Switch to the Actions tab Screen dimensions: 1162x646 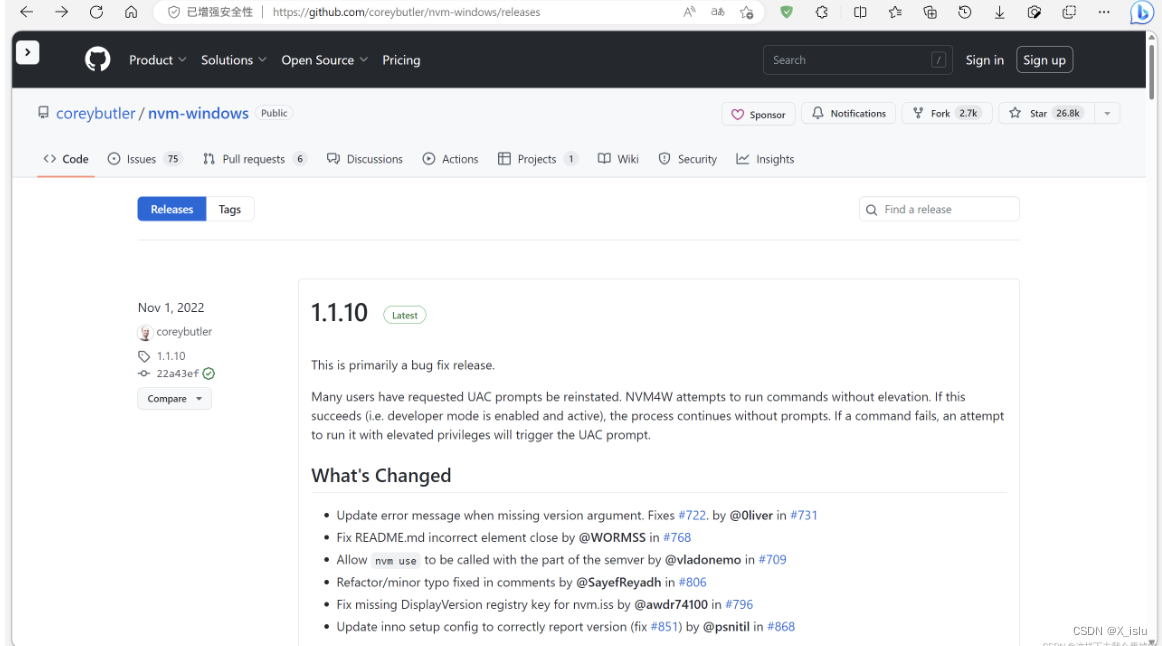pos(451,159)
